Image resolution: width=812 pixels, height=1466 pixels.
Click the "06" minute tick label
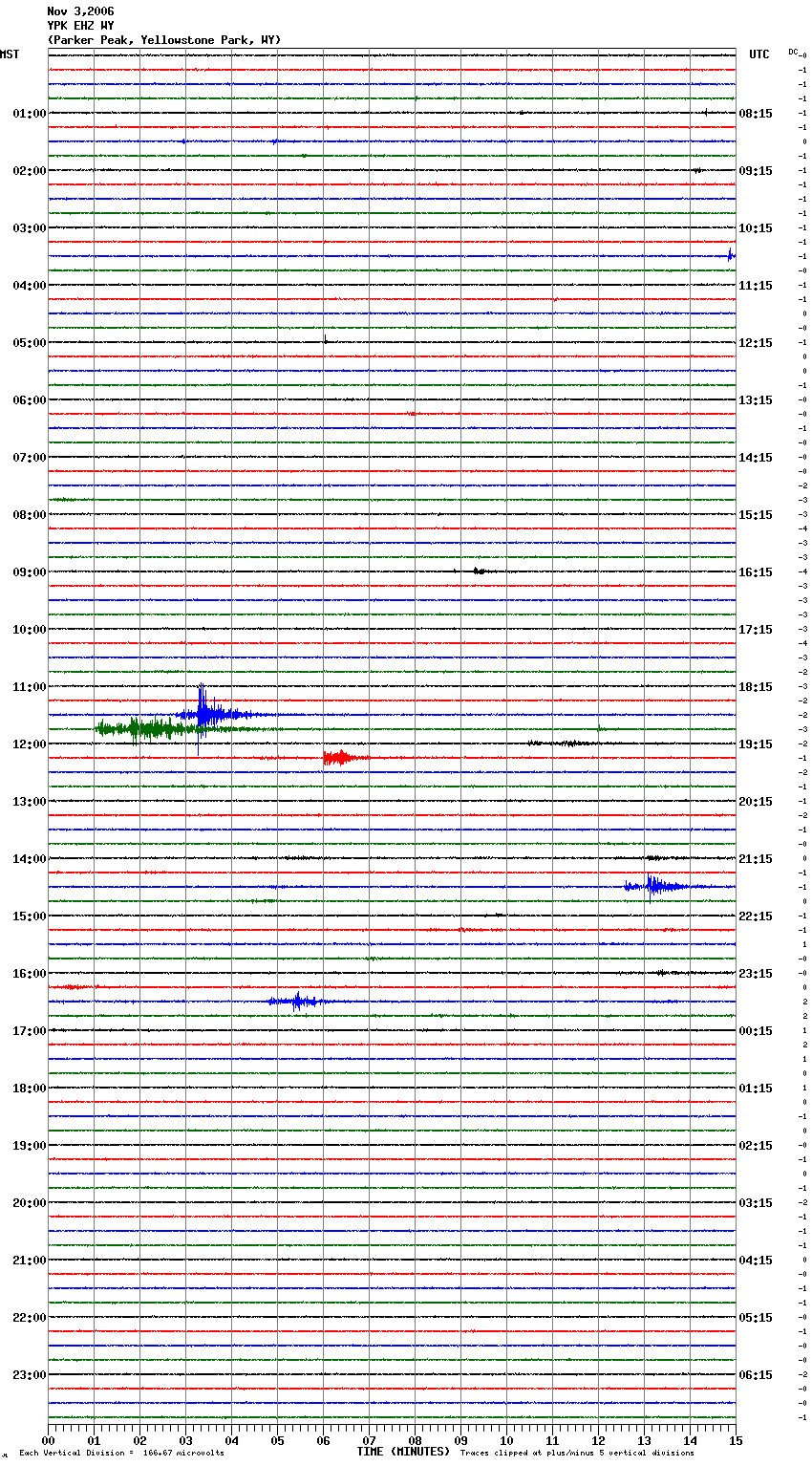tap(324, 1440)
